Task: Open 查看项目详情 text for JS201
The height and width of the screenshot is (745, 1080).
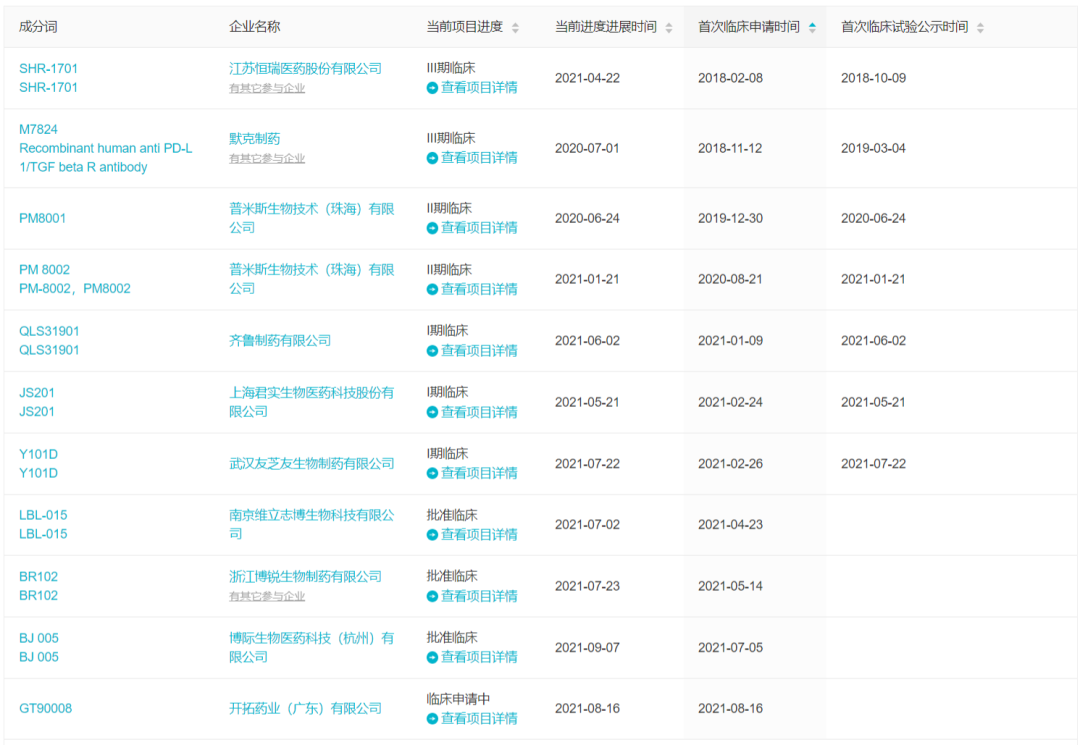Action: 479,412
